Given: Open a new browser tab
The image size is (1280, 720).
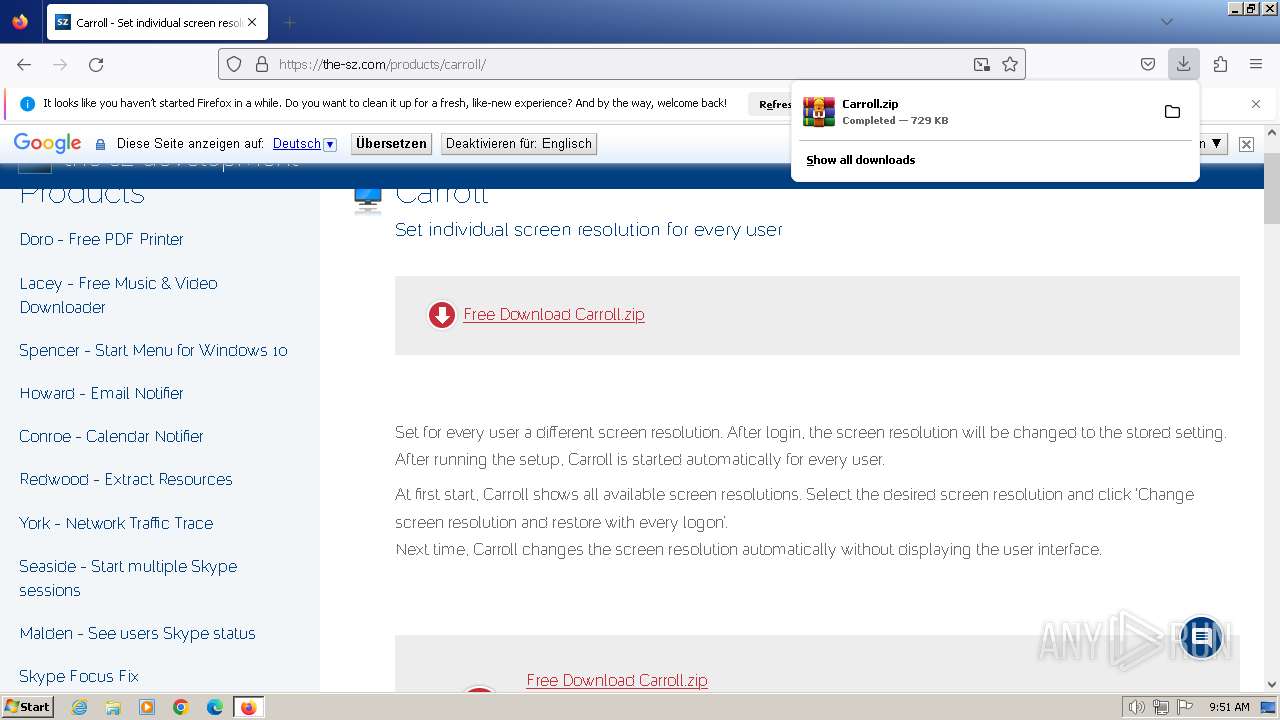Looking at the screenshot, I should (290, 22).
